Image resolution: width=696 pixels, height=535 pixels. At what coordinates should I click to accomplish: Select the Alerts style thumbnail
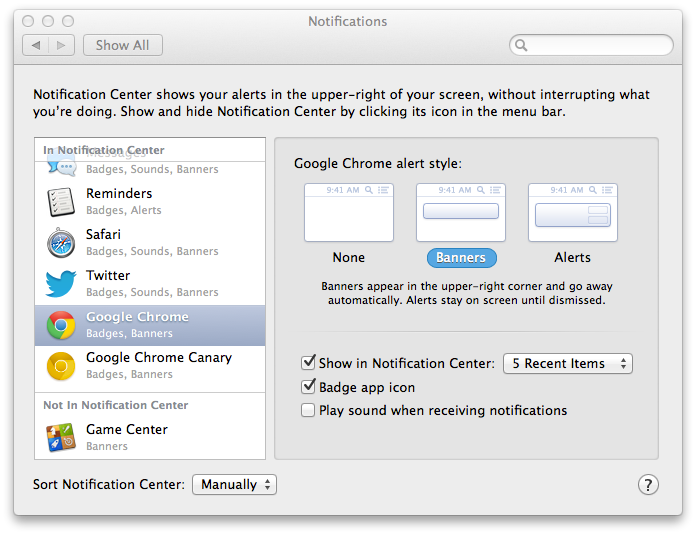(x=573, y=213)
